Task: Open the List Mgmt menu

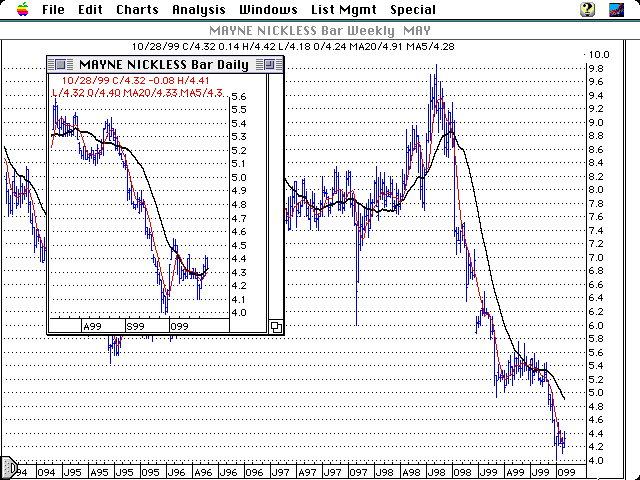Action: point(344,9)
